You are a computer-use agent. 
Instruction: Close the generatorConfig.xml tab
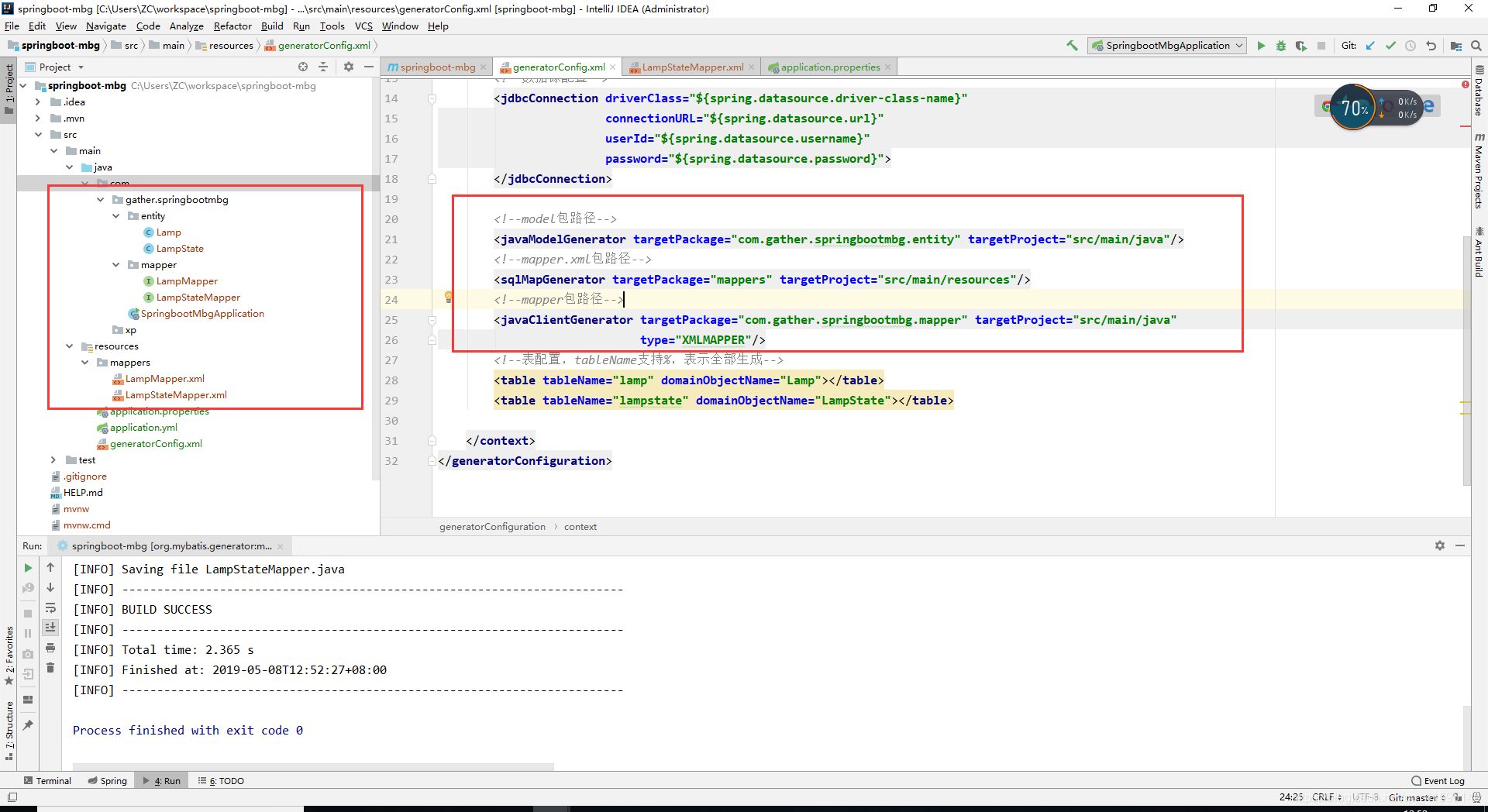[612, 67]
